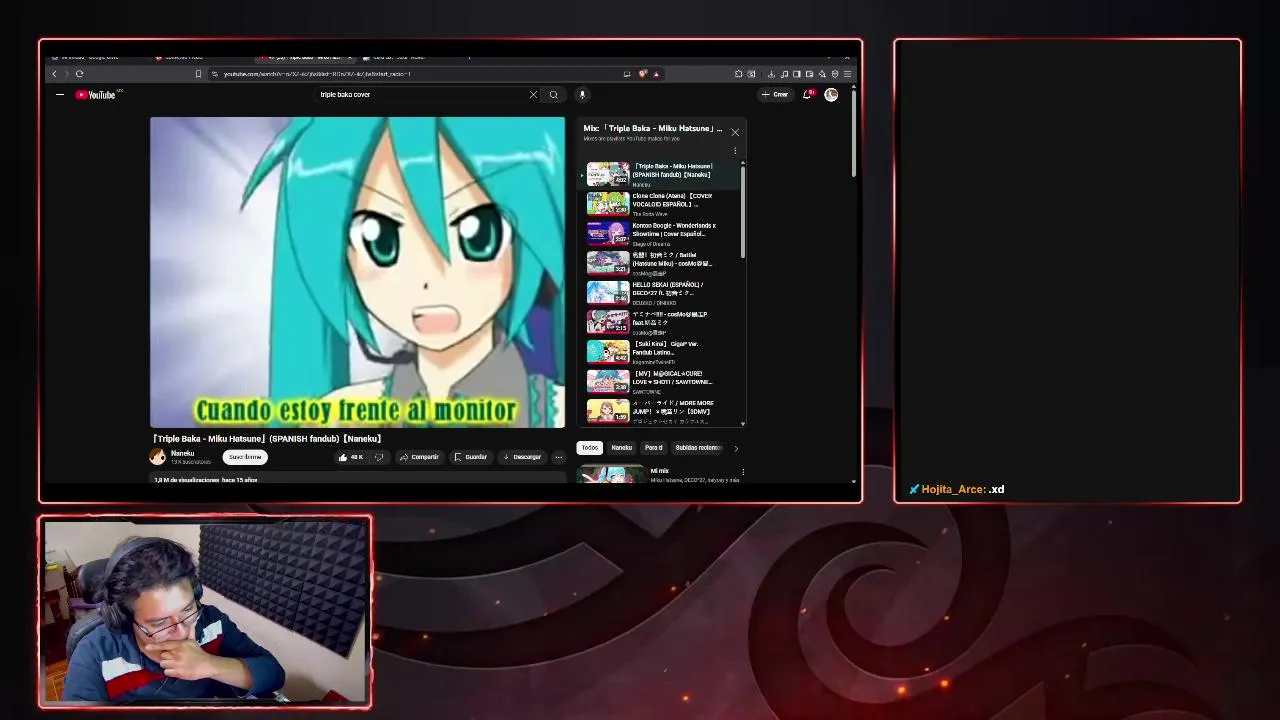Click Descargar to download the video

coord(521,457)
